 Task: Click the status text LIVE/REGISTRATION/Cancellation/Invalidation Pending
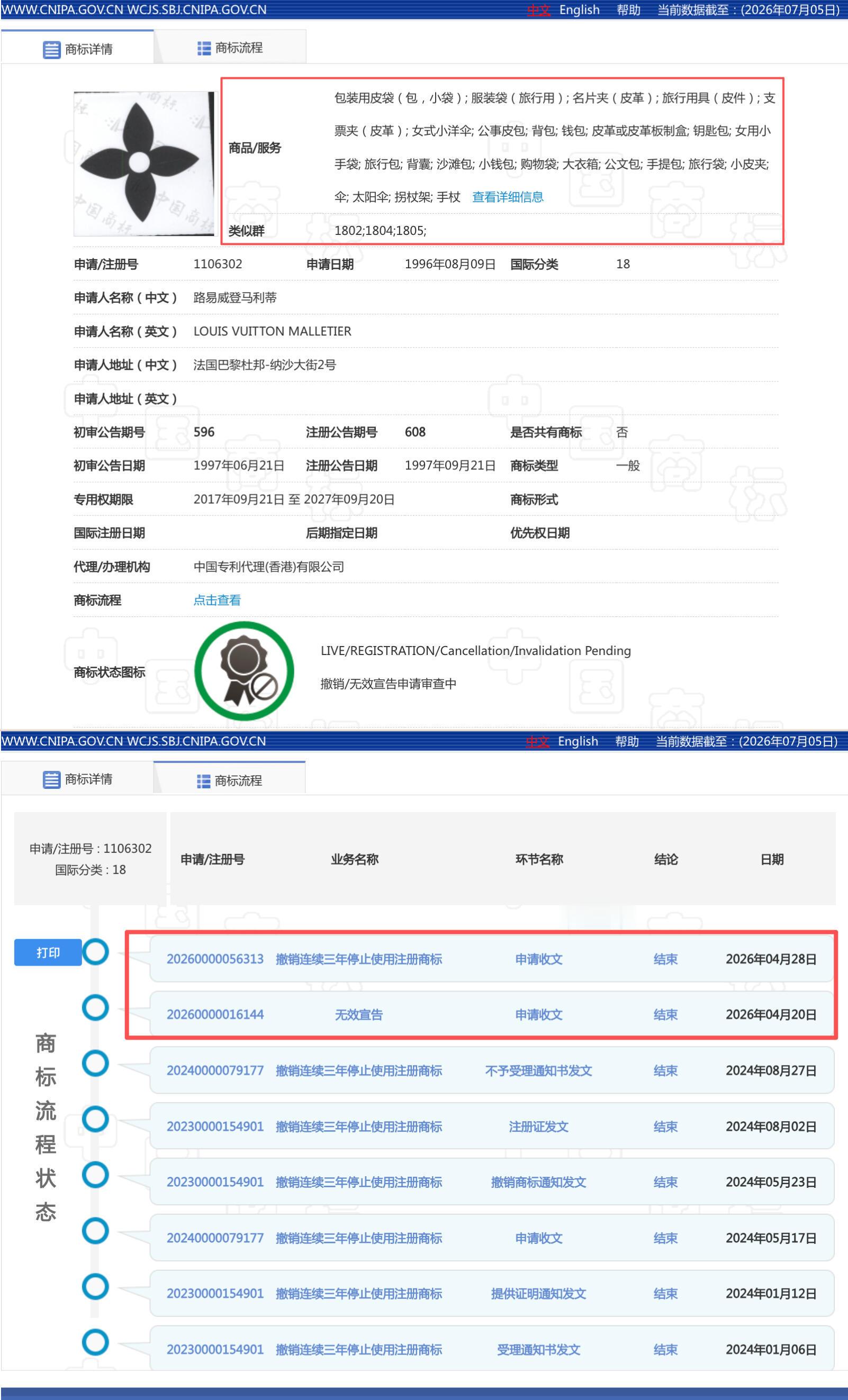476,651
